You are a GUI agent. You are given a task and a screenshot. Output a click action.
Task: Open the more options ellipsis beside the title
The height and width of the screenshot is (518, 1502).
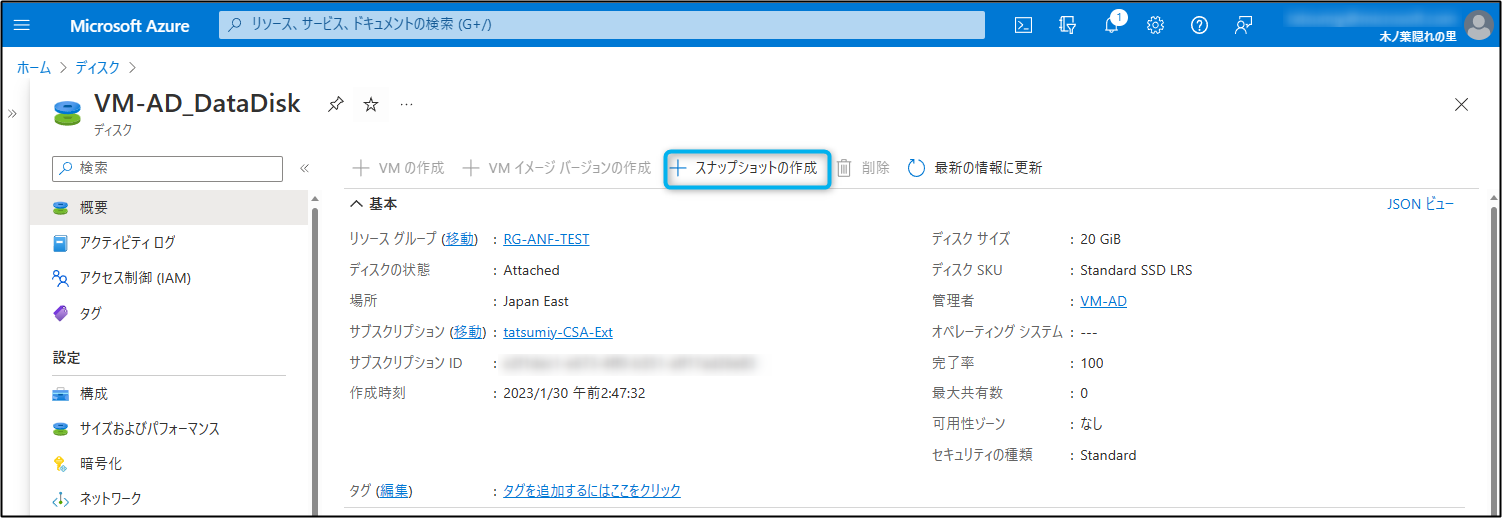click(x=406, y=104)
